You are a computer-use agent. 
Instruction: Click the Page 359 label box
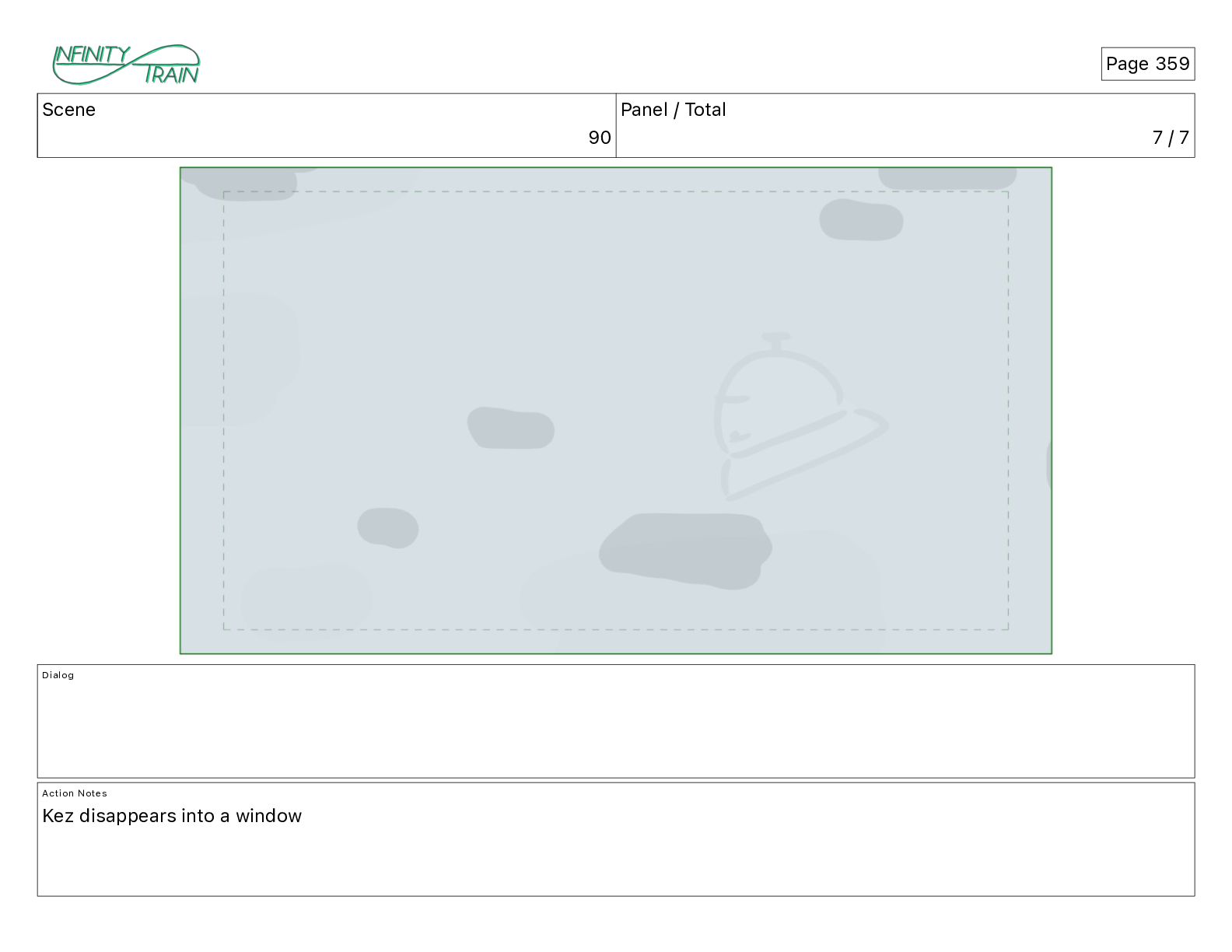1147,64
